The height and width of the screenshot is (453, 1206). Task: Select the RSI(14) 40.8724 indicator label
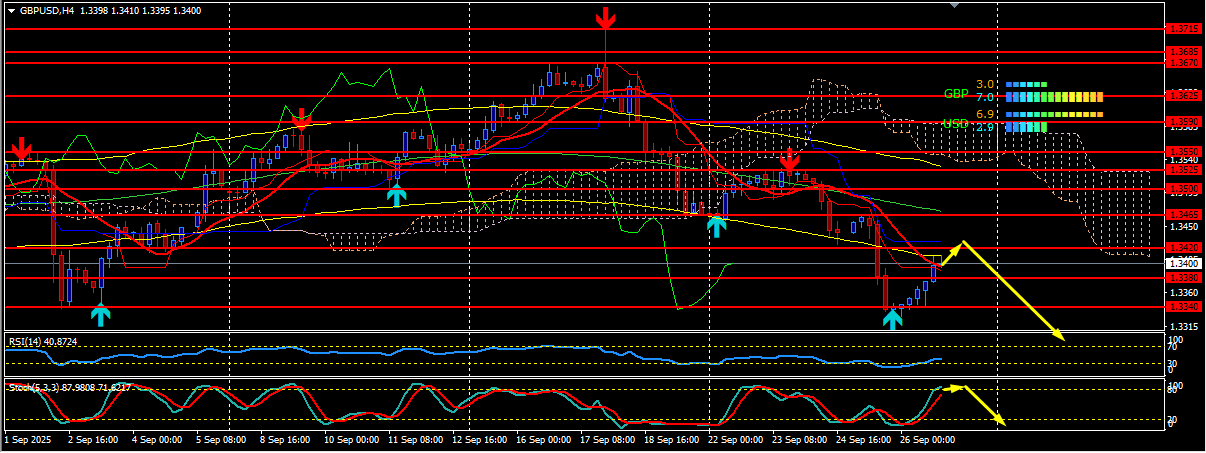click(43, 342)
